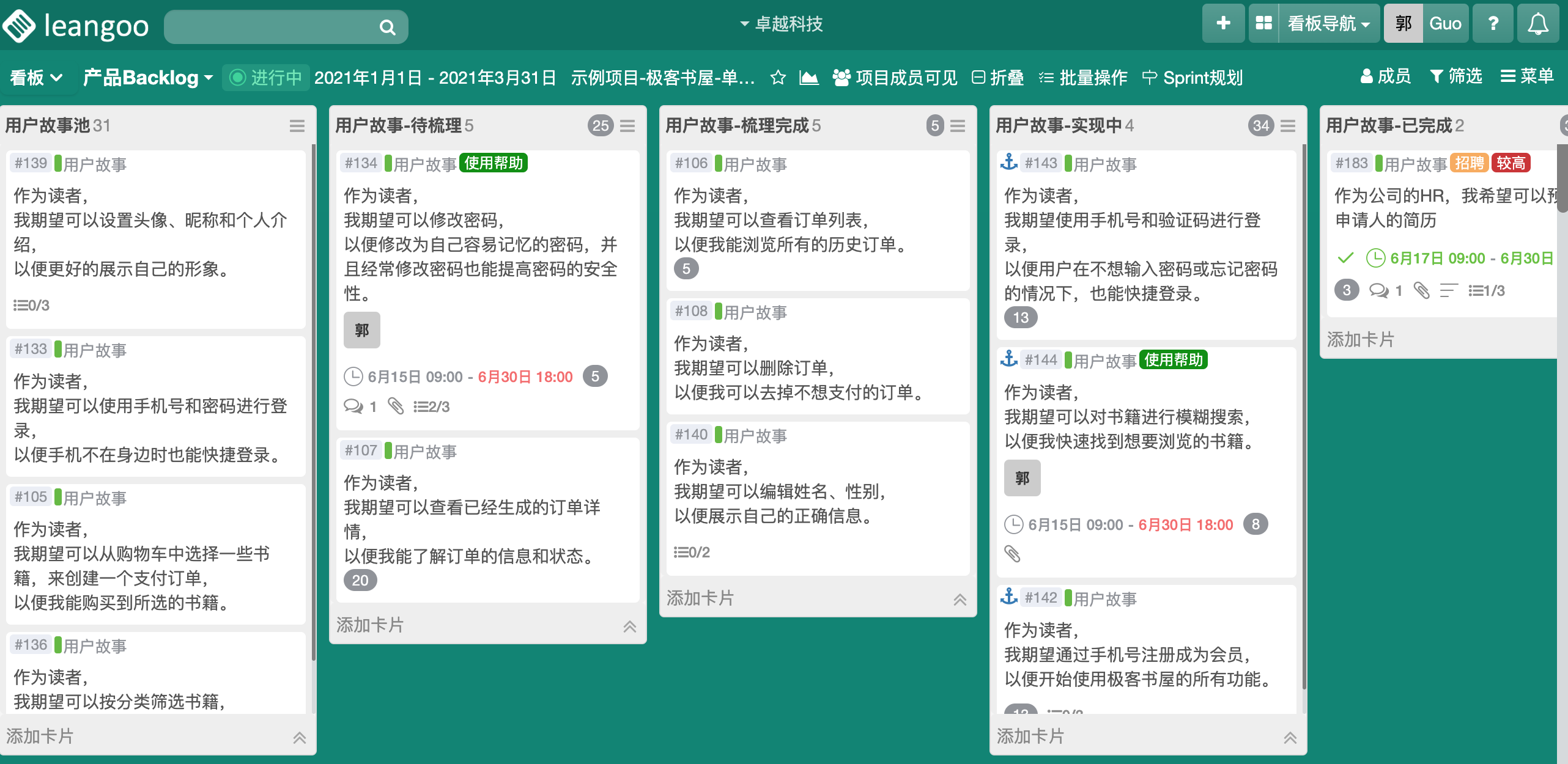Expand 看板导航 dropdown menu
Screen dimensions: 1568x764
tap(1328, 24)
